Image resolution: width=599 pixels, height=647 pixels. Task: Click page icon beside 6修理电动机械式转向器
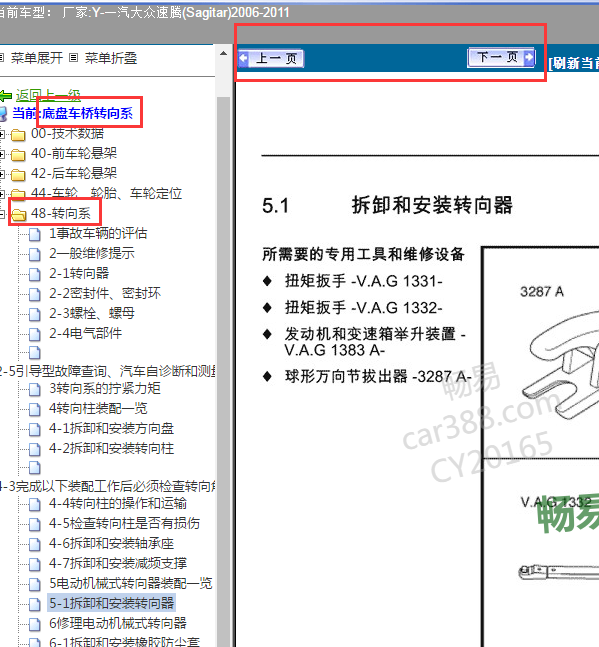pyautogui.click(x=35, y=624)
